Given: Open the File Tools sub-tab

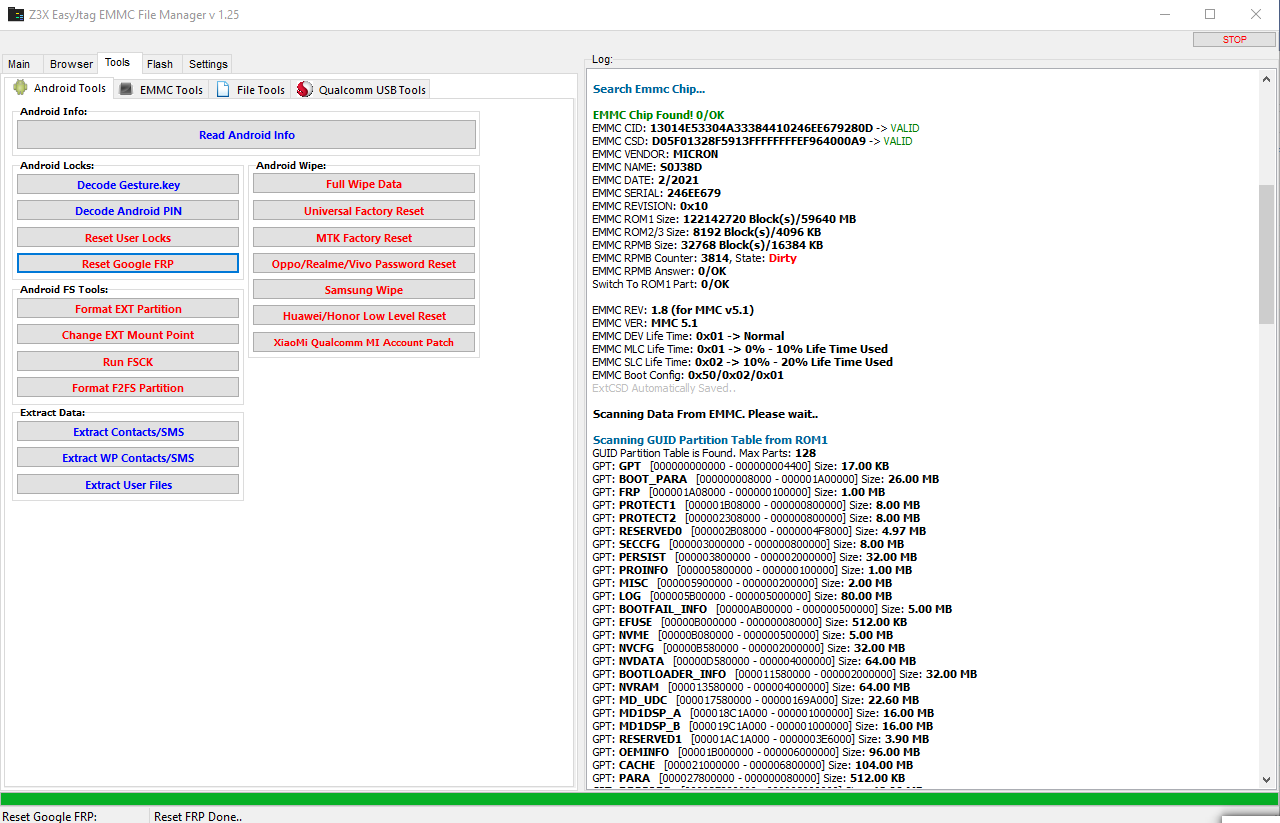Looking at the screenshot, I should pyautogui.click(x=251, y=90).
